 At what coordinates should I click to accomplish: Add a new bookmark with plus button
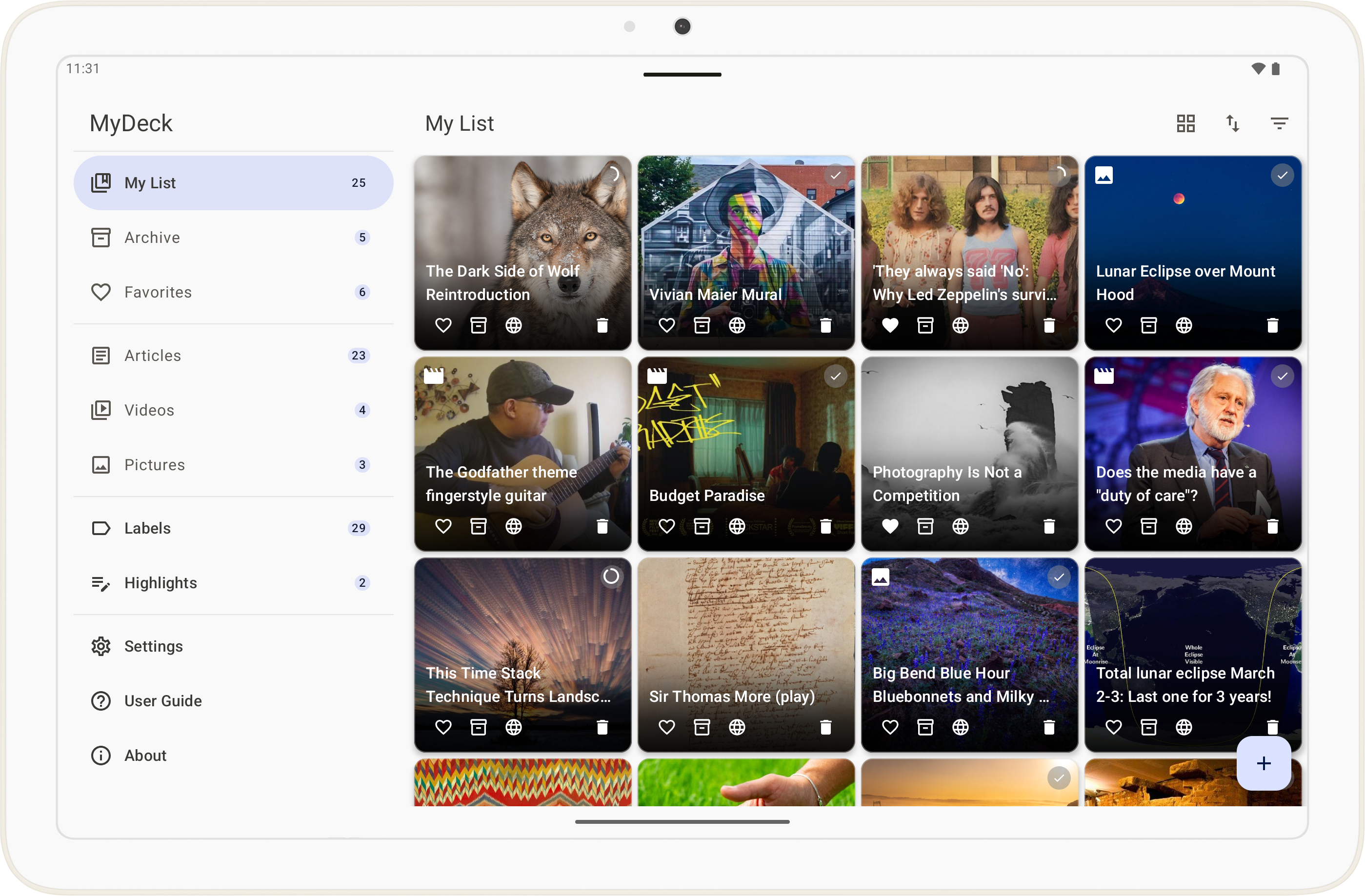point(1264,763)
